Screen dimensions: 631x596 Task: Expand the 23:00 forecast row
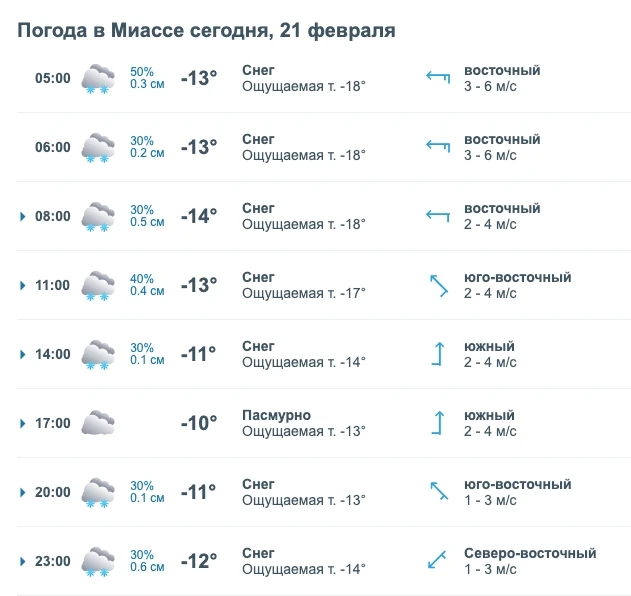22,561
